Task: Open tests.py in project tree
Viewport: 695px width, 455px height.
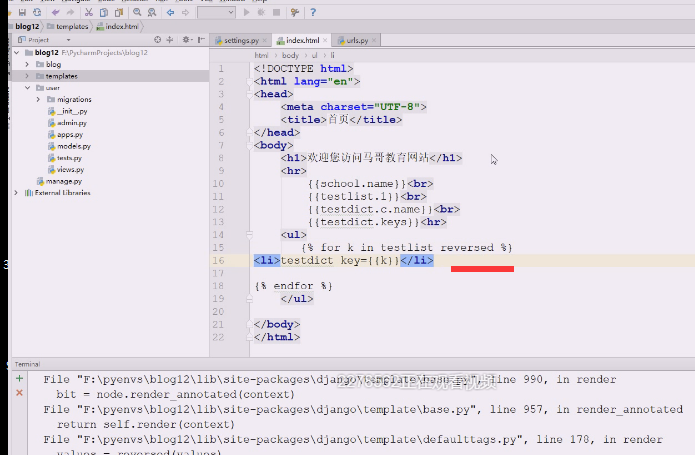Action: pos(69,158)
